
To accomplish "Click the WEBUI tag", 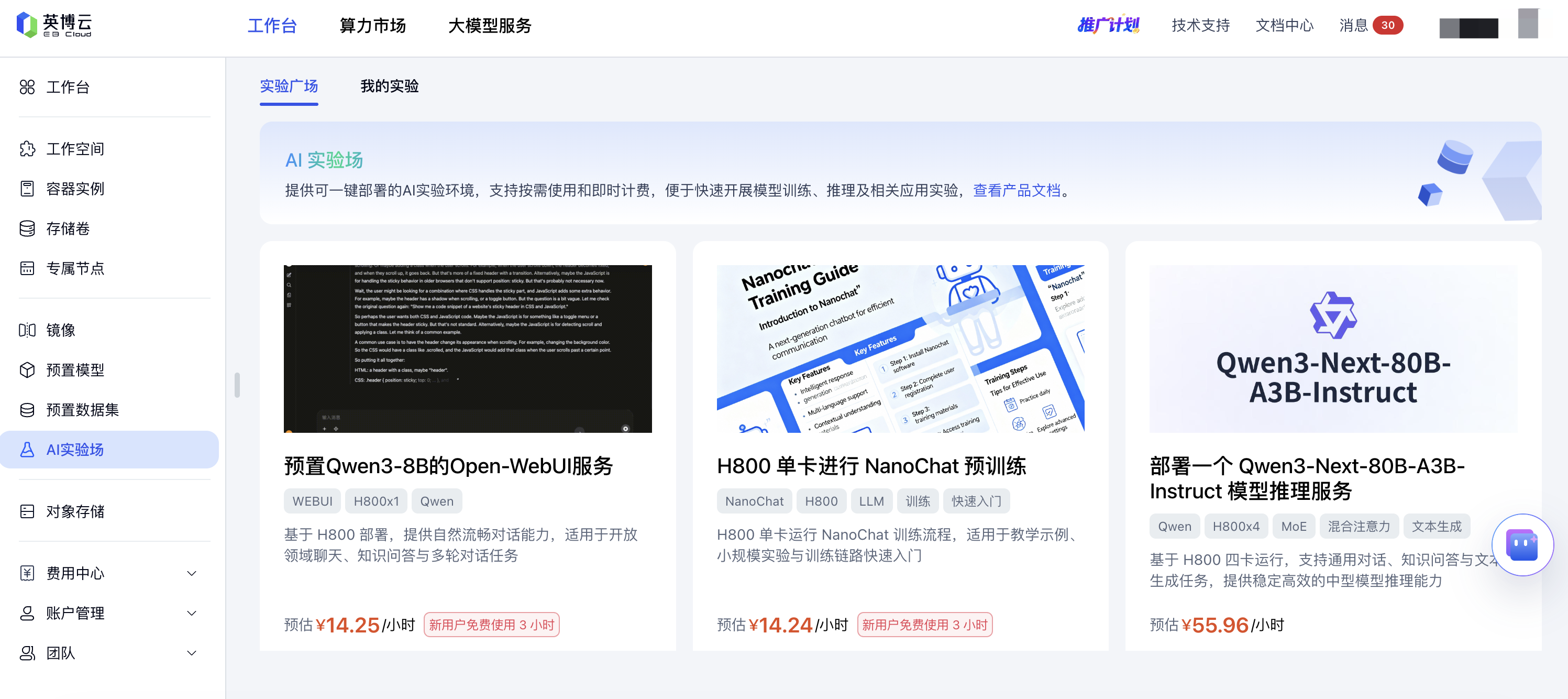I will [x=312, y=501].
